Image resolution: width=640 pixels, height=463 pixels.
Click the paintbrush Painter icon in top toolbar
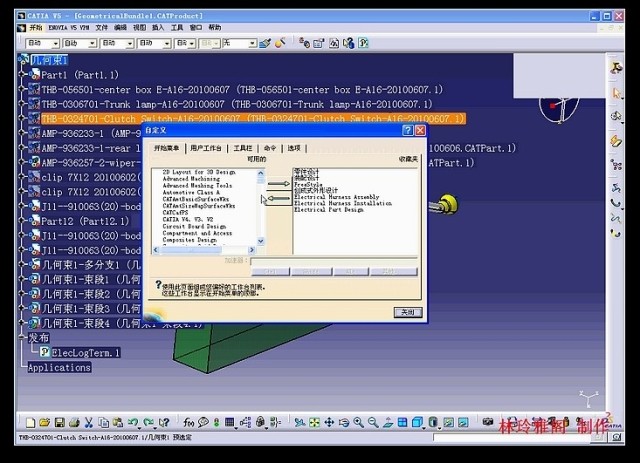pyautogui.click(x=265, y=43)
